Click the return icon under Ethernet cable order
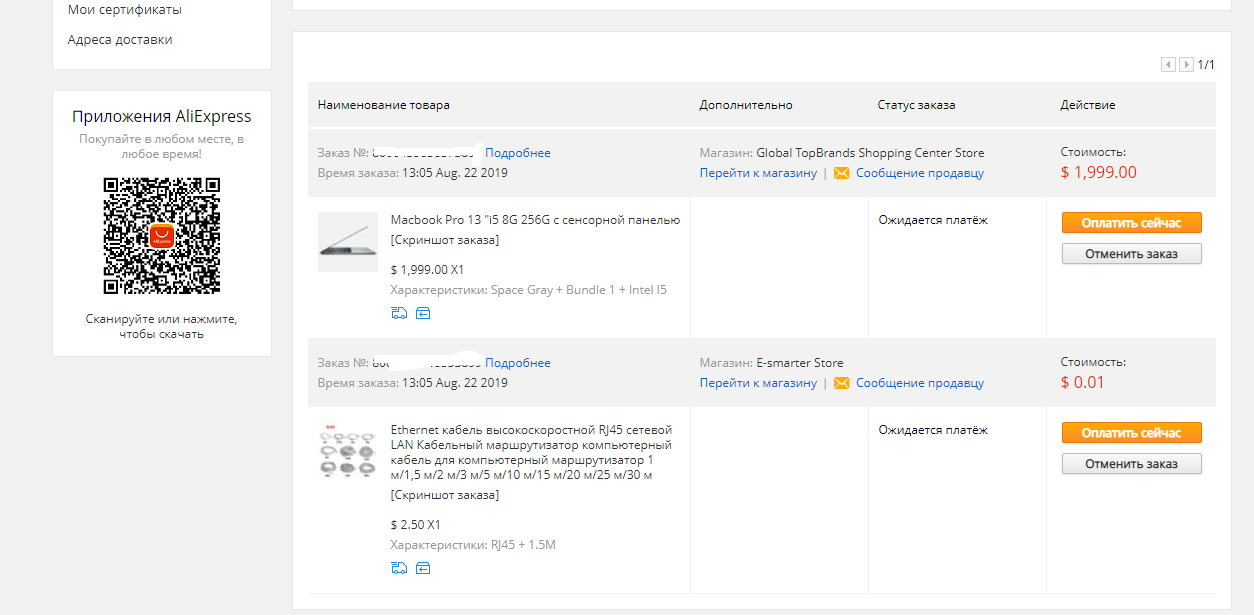The height and width of the screenshot is (615, 1254). click(423, 568)
